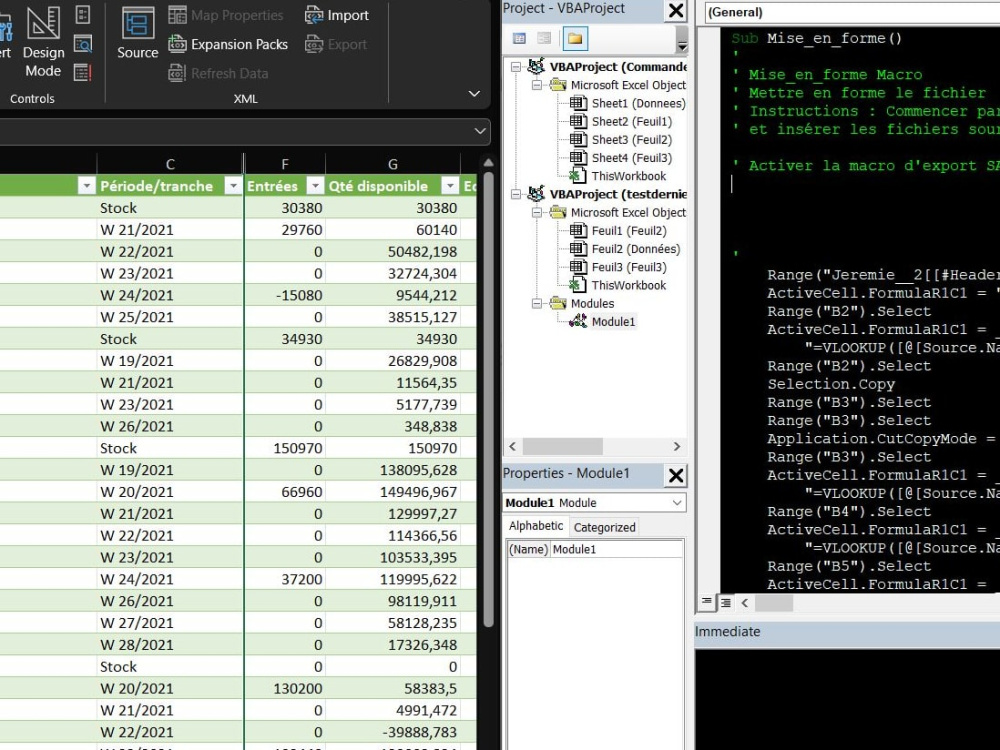Click Run Dialog icon in Controls group

[x=83, y=73]
